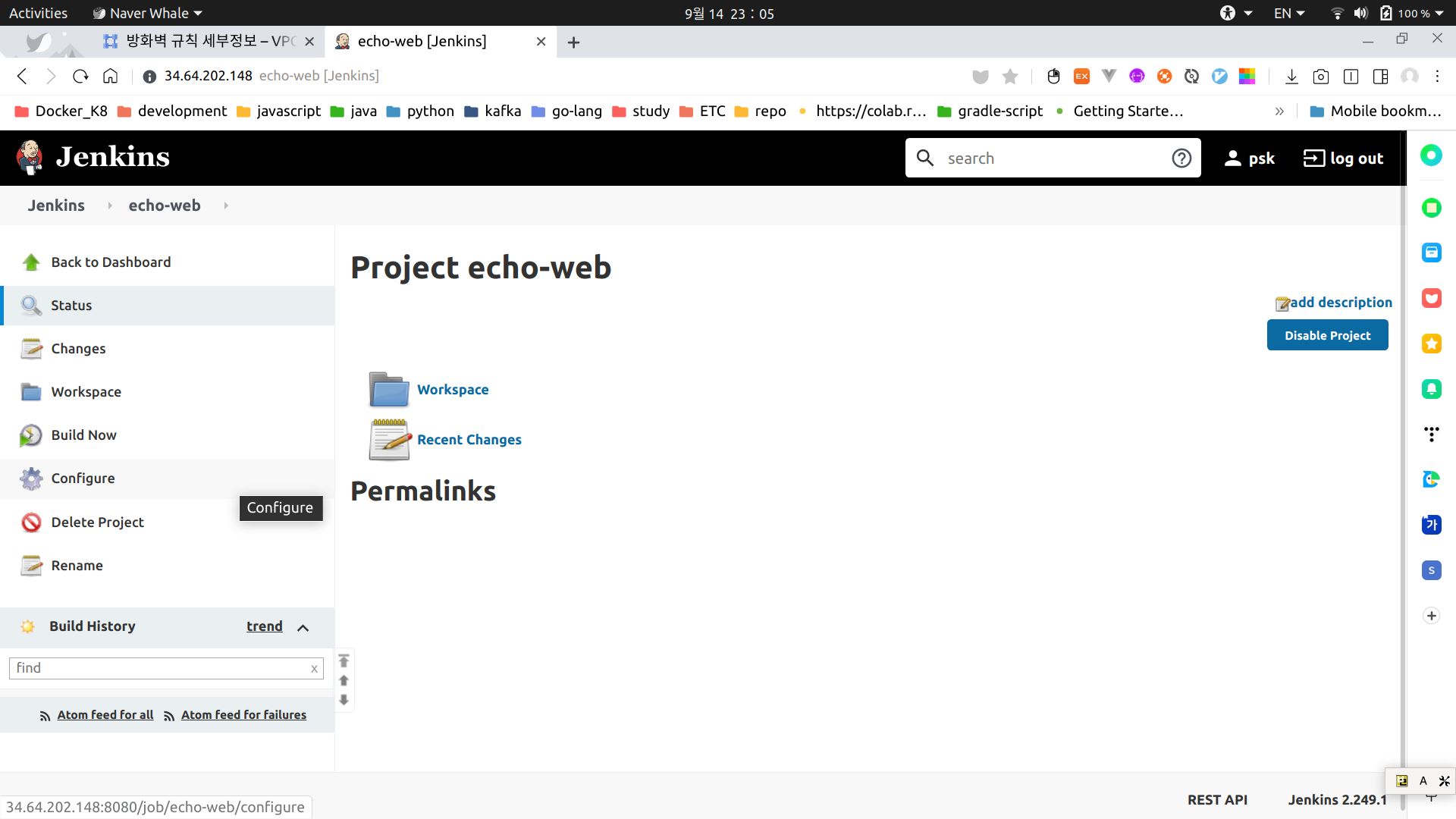Open the Workspace folder icon in main panel
The height and width of the screenshot is (819, 1456).
tap(389, 390)
